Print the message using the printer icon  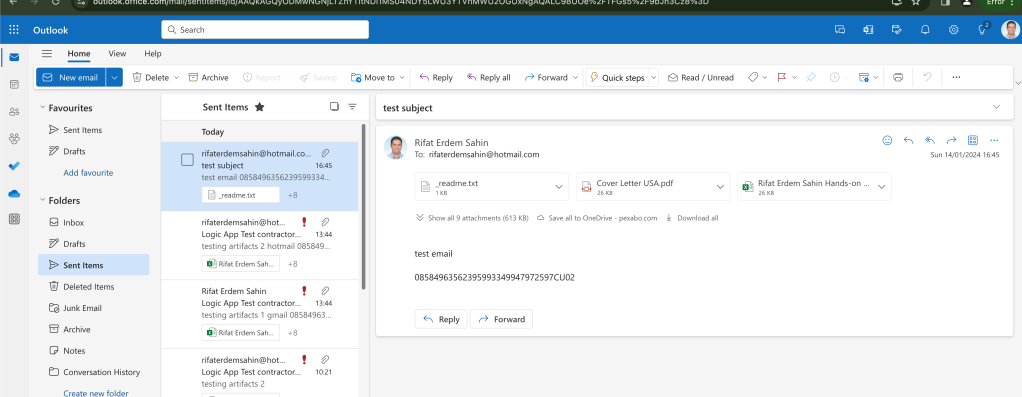(898, 77)
